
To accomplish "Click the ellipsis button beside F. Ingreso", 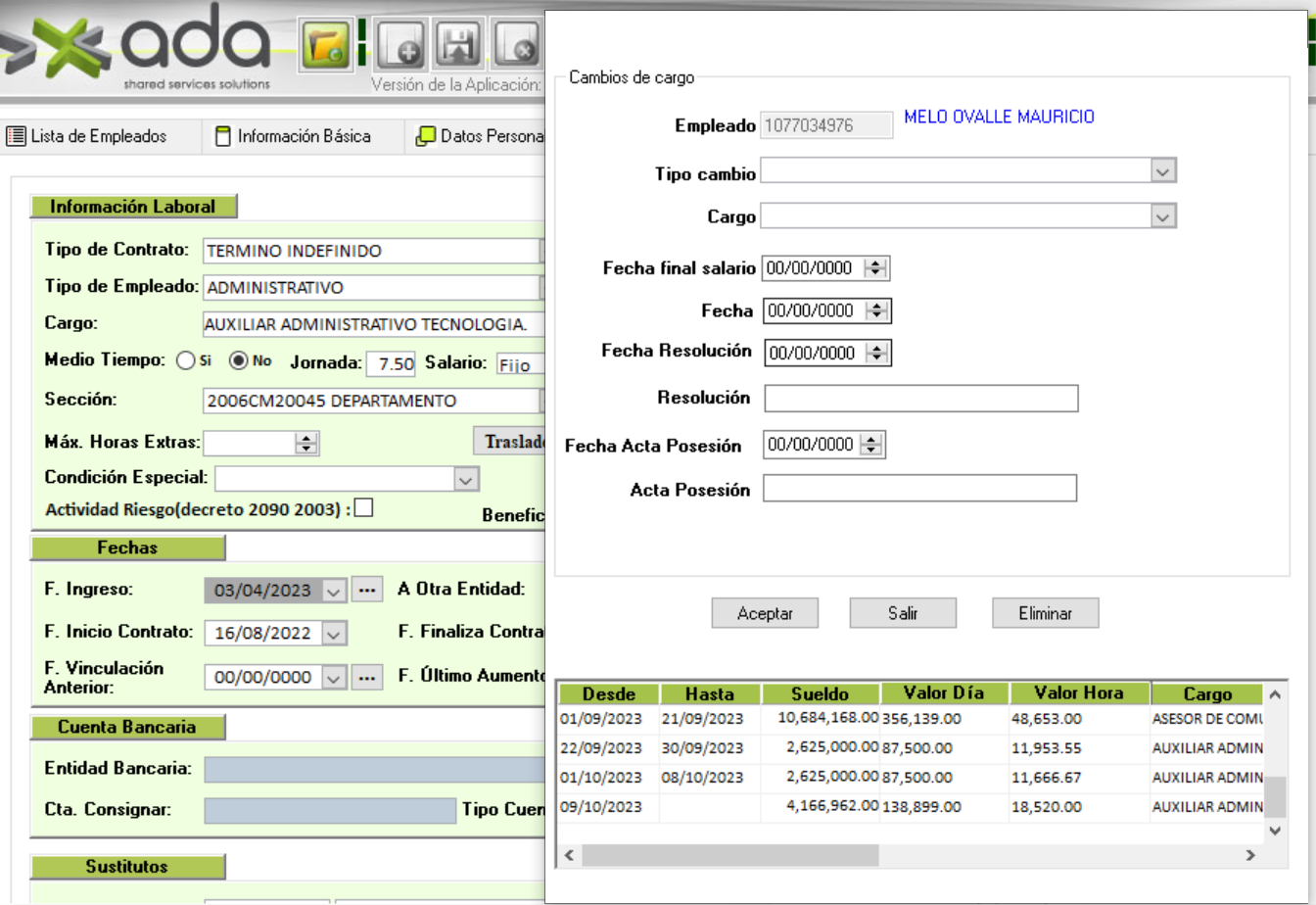I will 366,590.
